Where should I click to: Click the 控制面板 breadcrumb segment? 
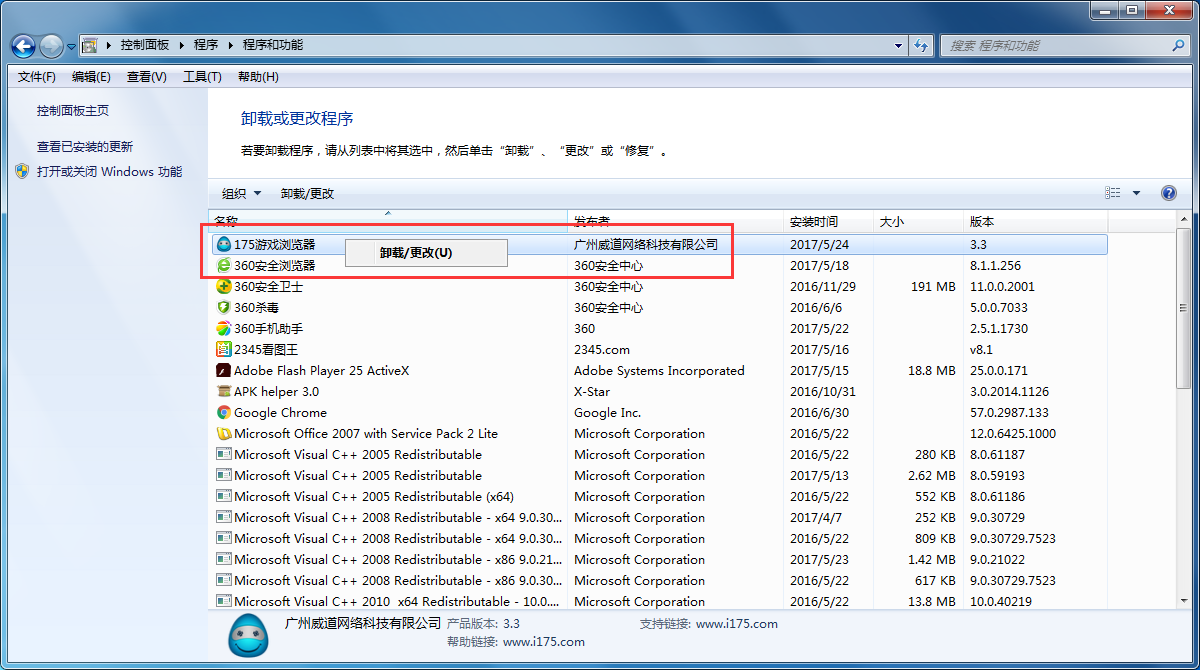point(145,45)
